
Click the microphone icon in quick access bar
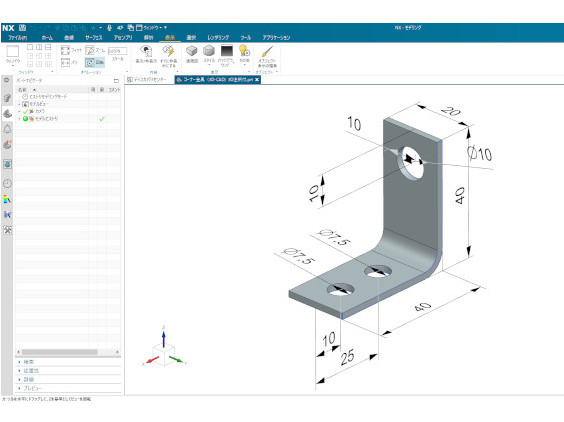(109, 28)
